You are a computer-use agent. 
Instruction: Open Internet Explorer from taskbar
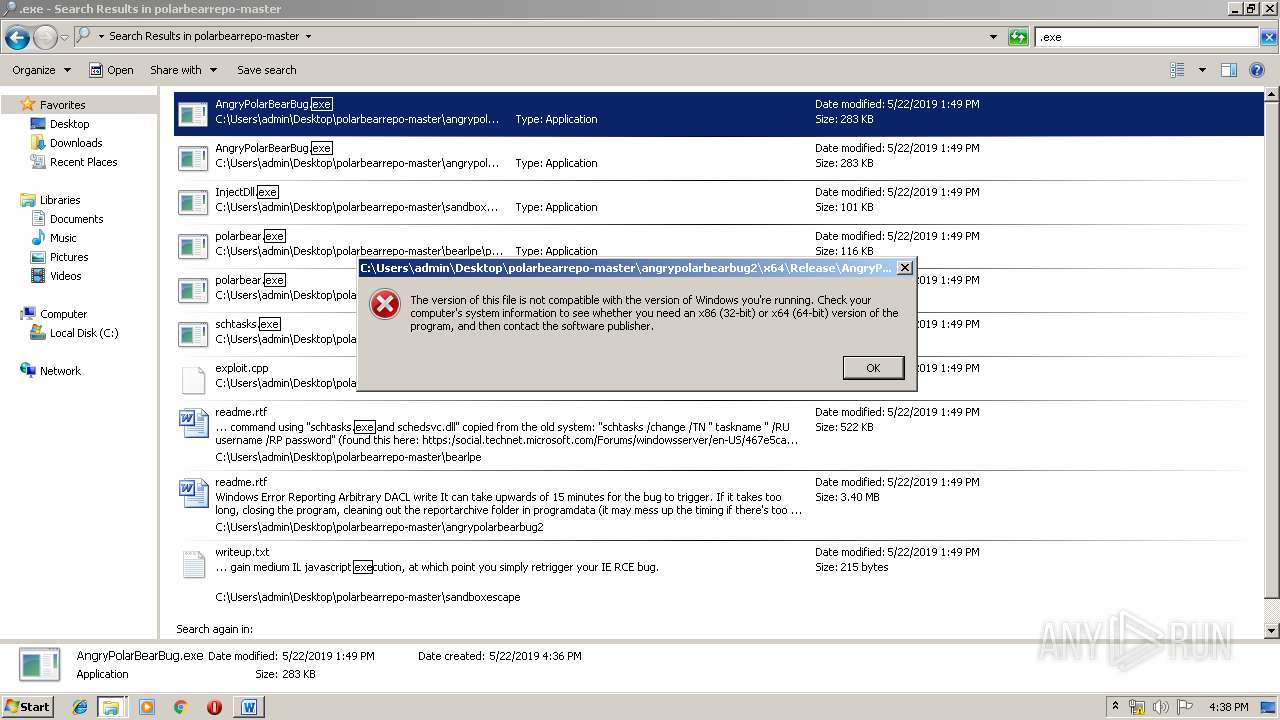(x=80, y=707)
